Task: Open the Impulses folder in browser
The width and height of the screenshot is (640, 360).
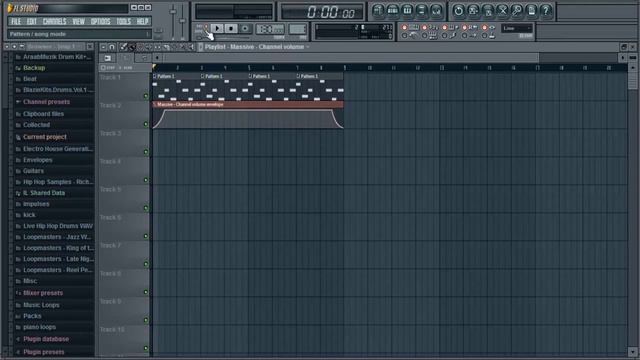Action: tap(36, 204)
